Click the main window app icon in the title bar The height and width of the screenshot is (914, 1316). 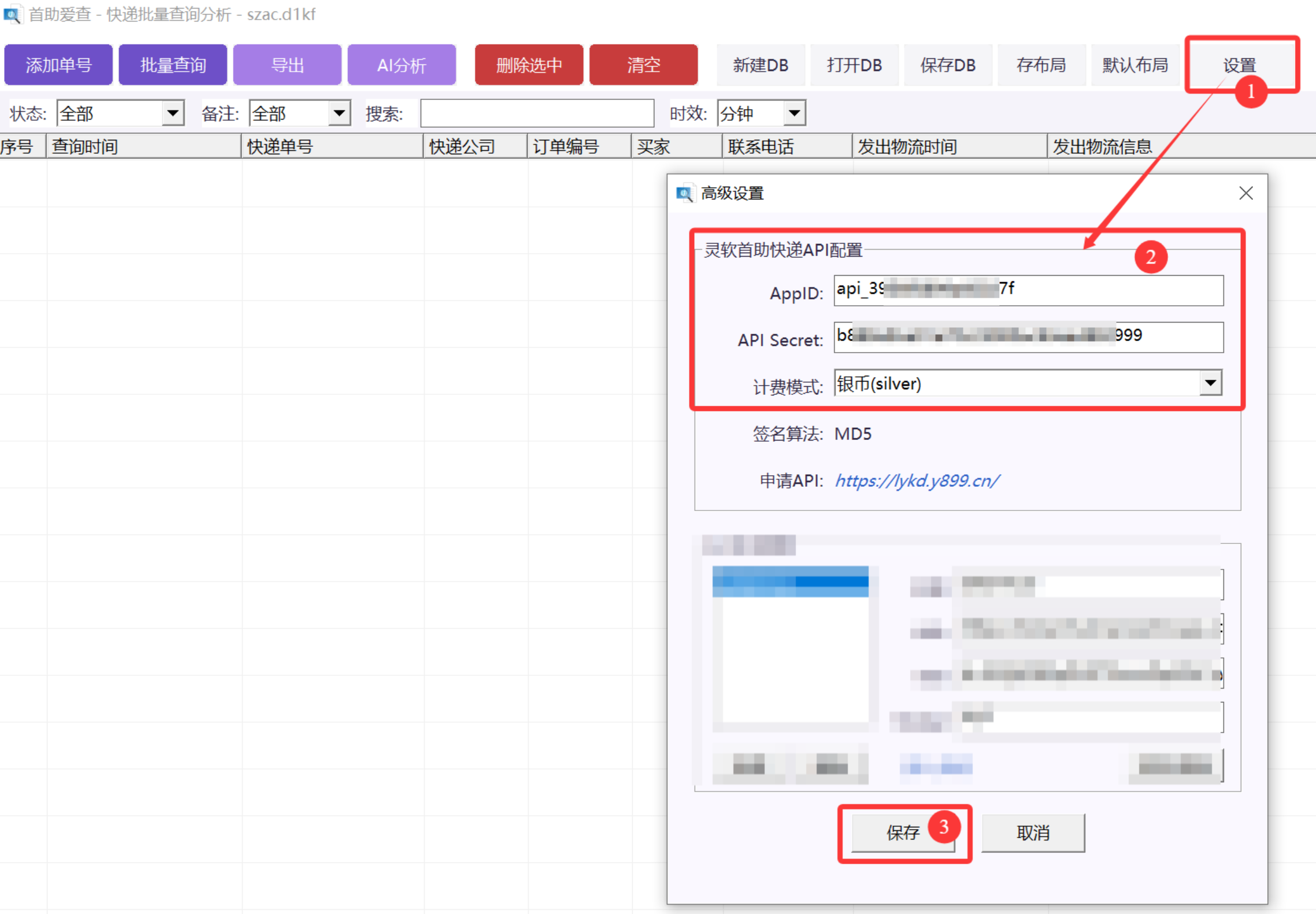(x=12, y=14)
